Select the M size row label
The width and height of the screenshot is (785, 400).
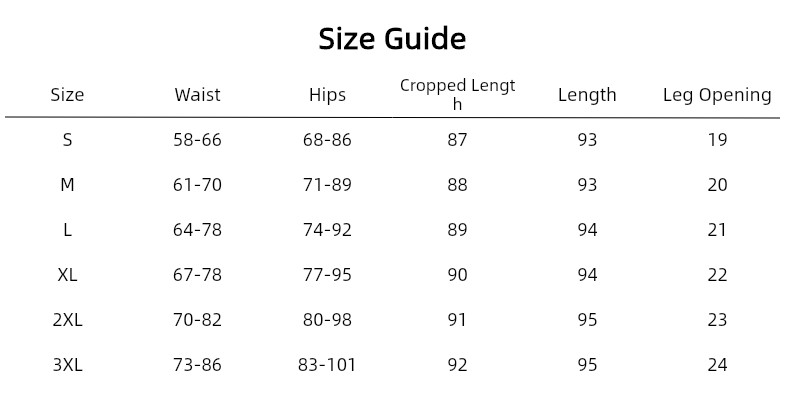point(67,185)
